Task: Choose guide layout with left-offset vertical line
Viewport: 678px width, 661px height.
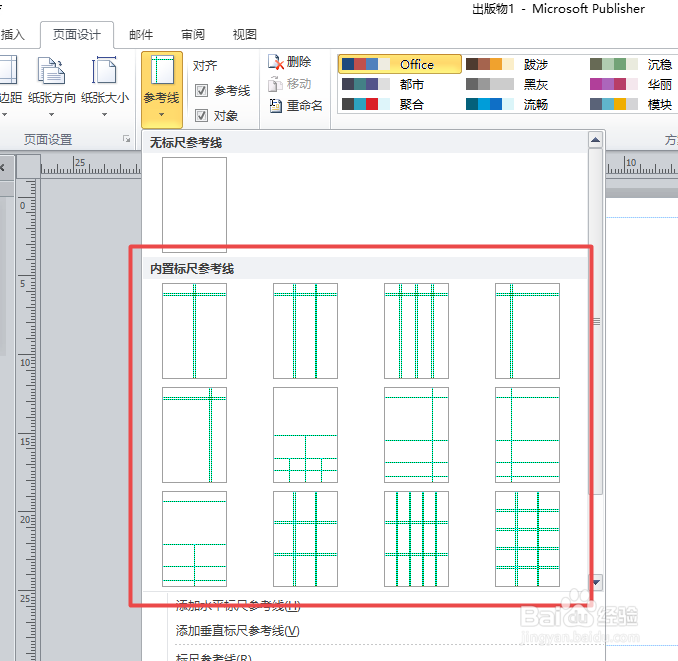Action: (x=527, y=331)
